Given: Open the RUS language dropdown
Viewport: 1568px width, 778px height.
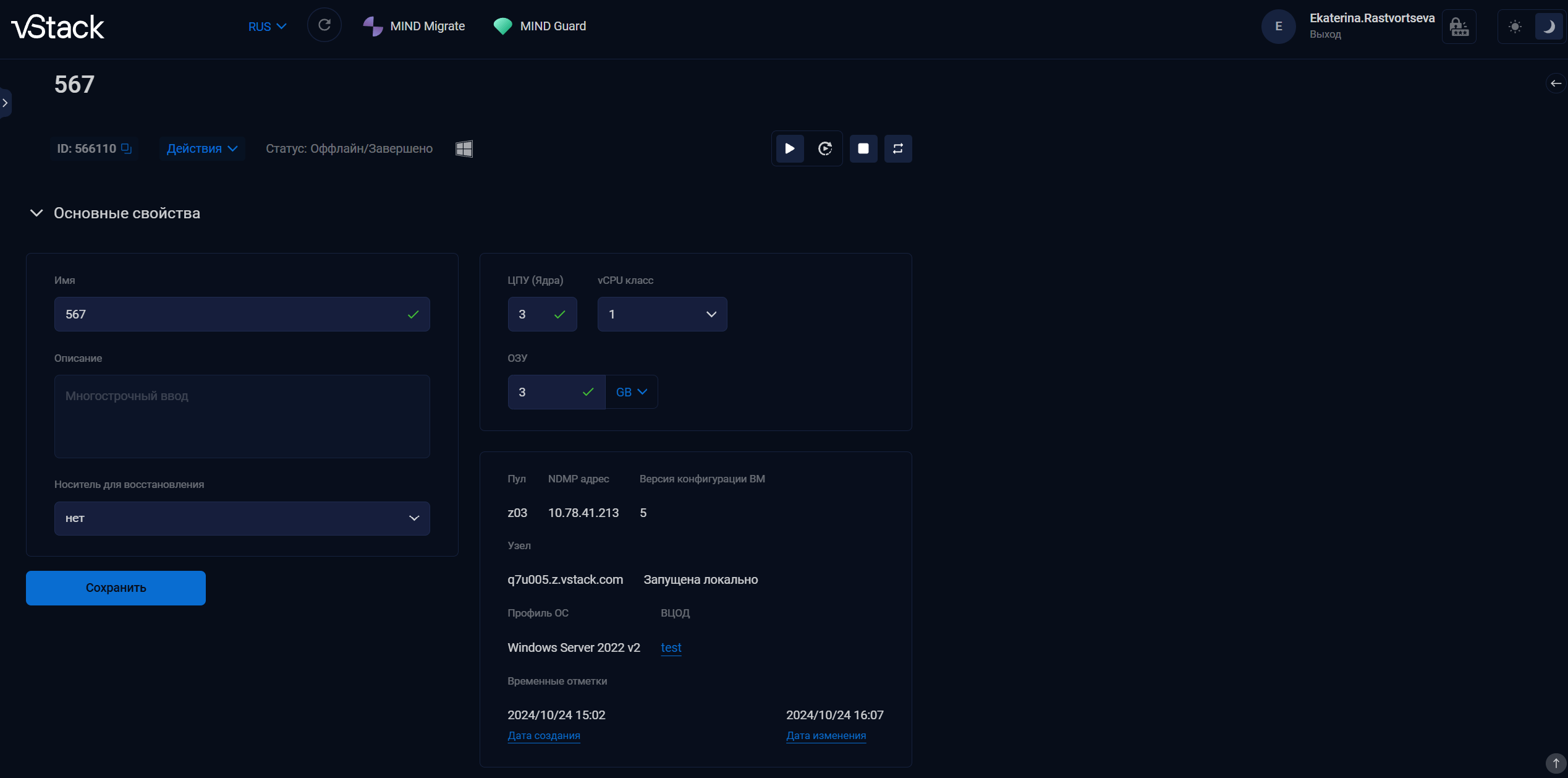Looking at the screenshot, I should (x=267, y=27).
